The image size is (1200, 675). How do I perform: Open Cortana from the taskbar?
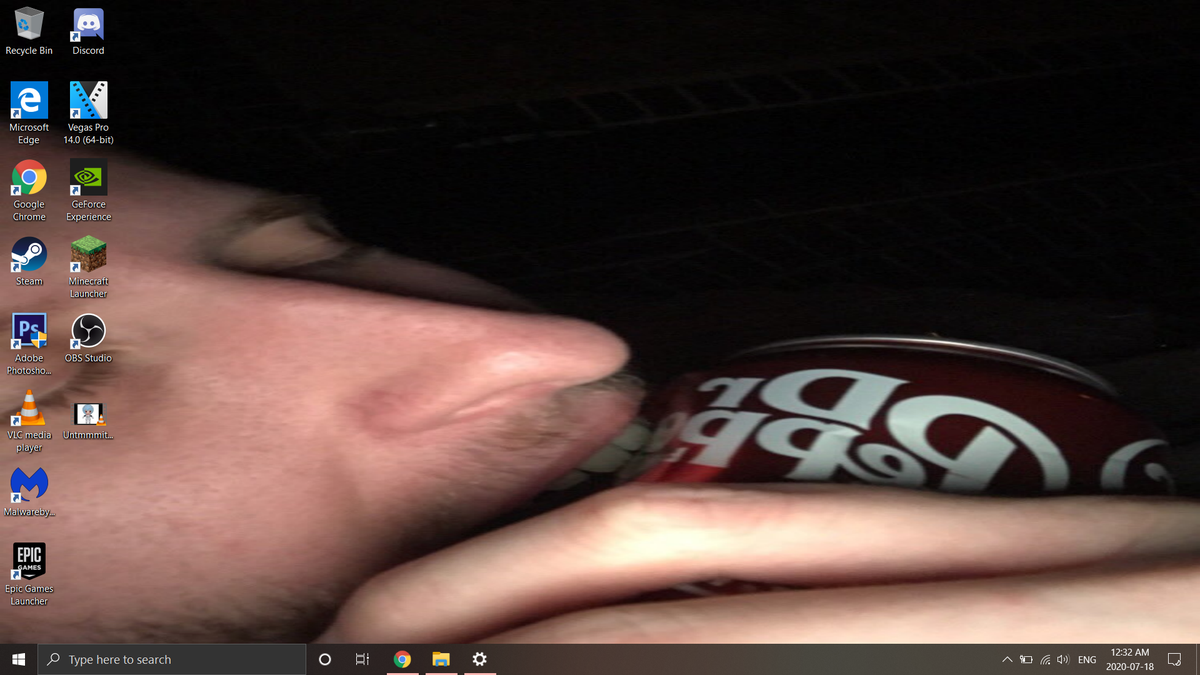[x=324, y=659]
